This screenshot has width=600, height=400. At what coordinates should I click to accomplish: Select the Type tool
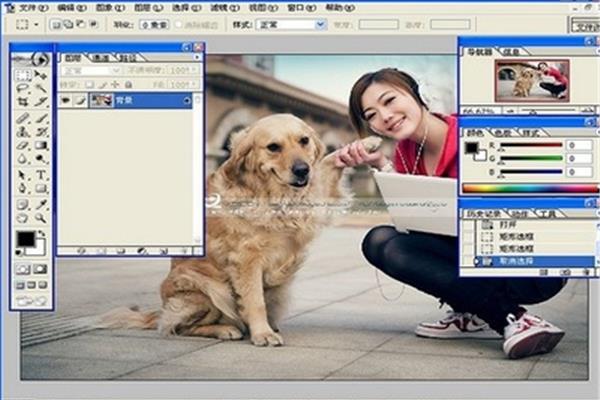41,175
